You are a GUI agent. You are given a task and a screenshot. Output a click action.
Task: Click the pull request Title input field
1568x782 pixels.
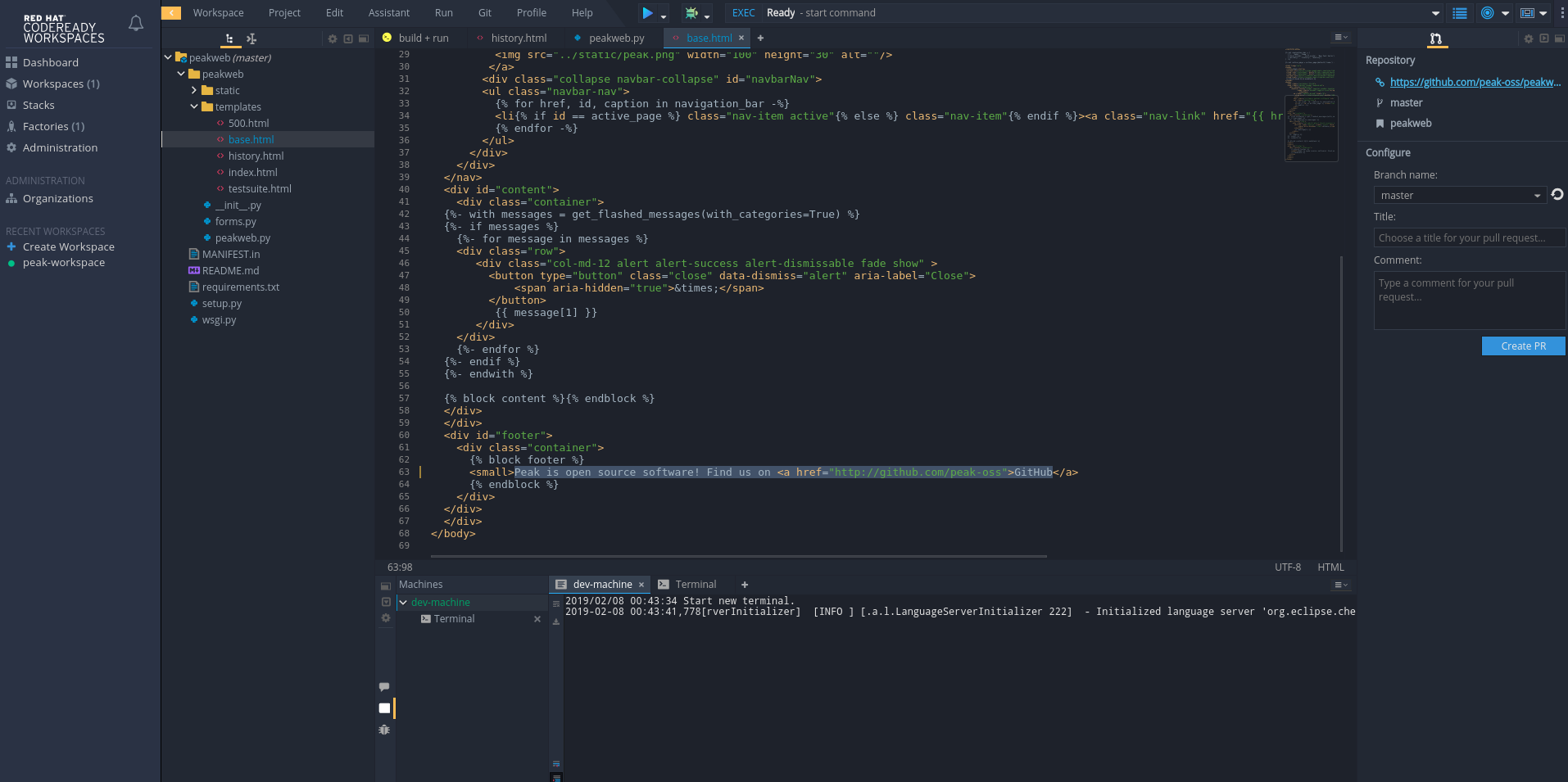(x=1469, y=238)
